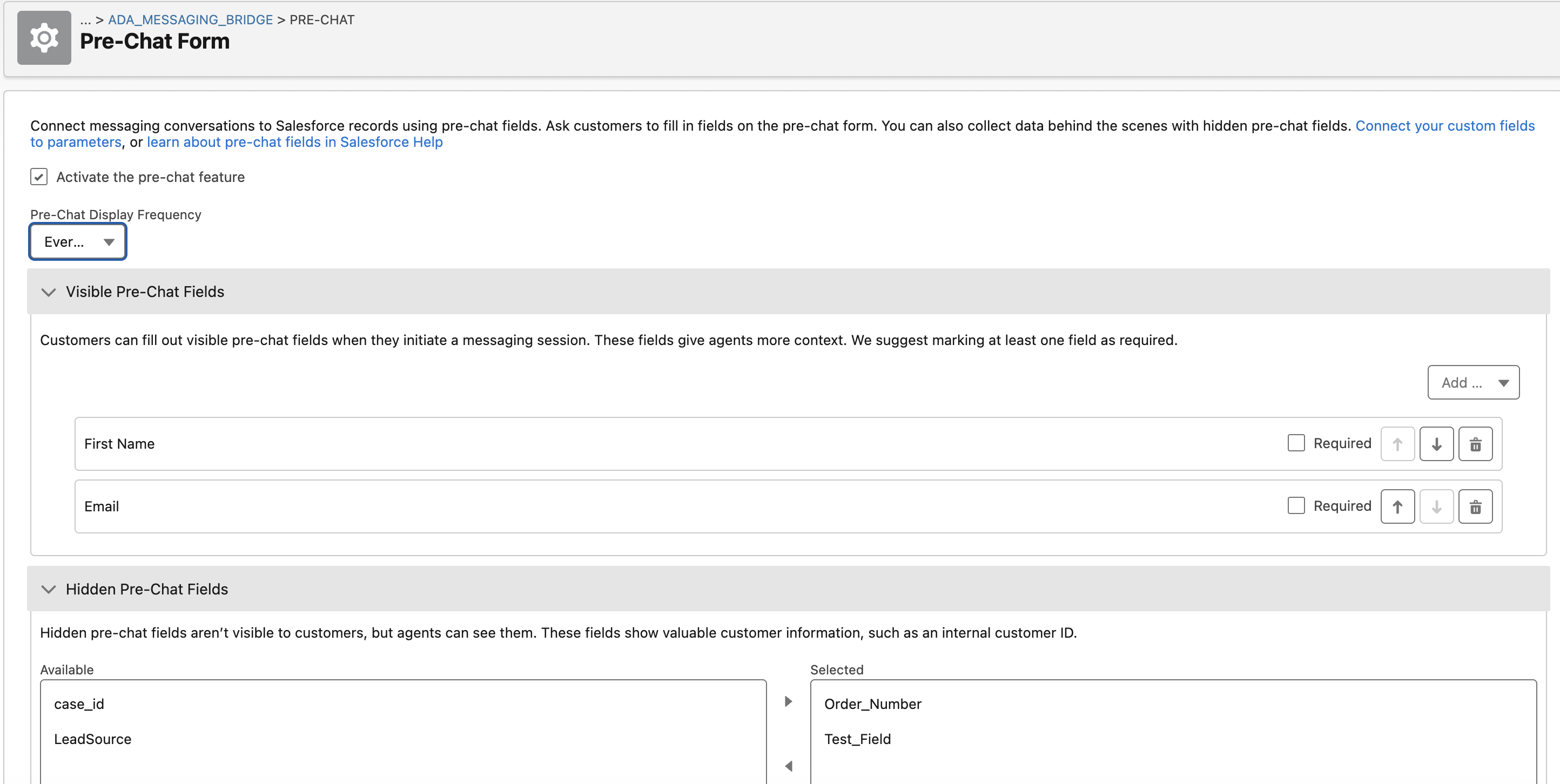Mark Email as Required
This screenshot has width=1560, height=784.
(x=1296, y=505)
